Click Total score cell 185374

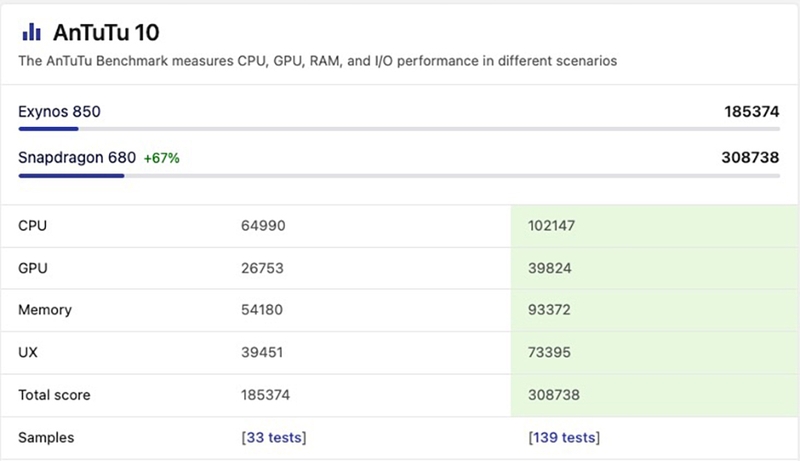pyautogui.click(x=265, y=395)
